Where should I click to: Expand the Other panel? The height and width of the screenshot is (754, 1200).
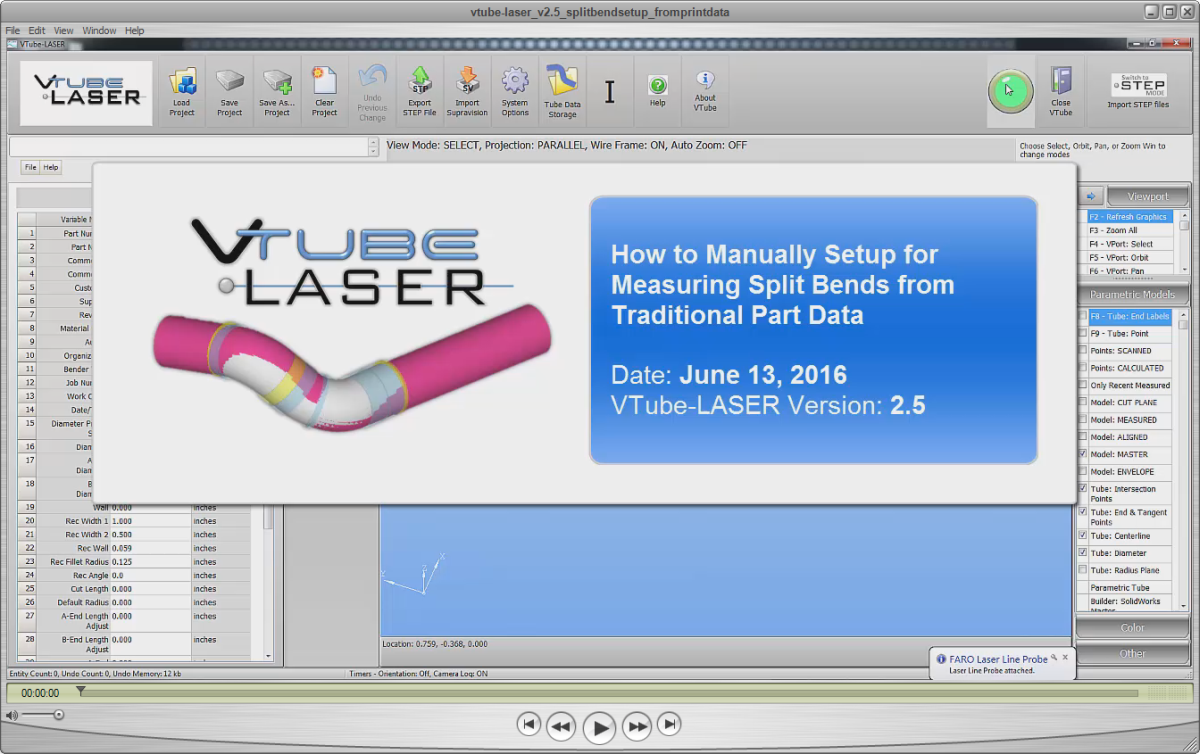pos(1132,653)
